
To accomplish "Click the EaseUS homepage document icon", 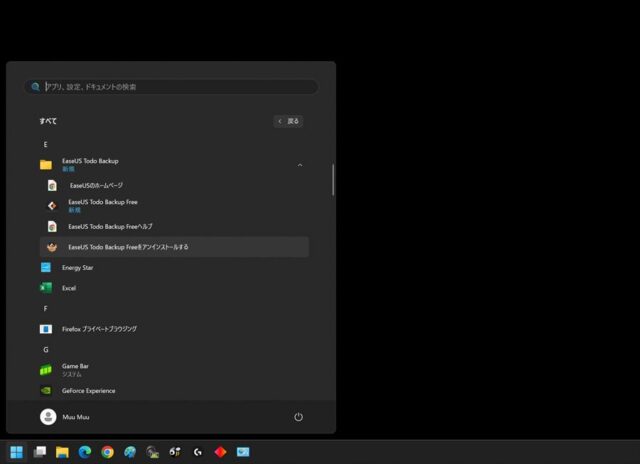I will coord(52,185).
